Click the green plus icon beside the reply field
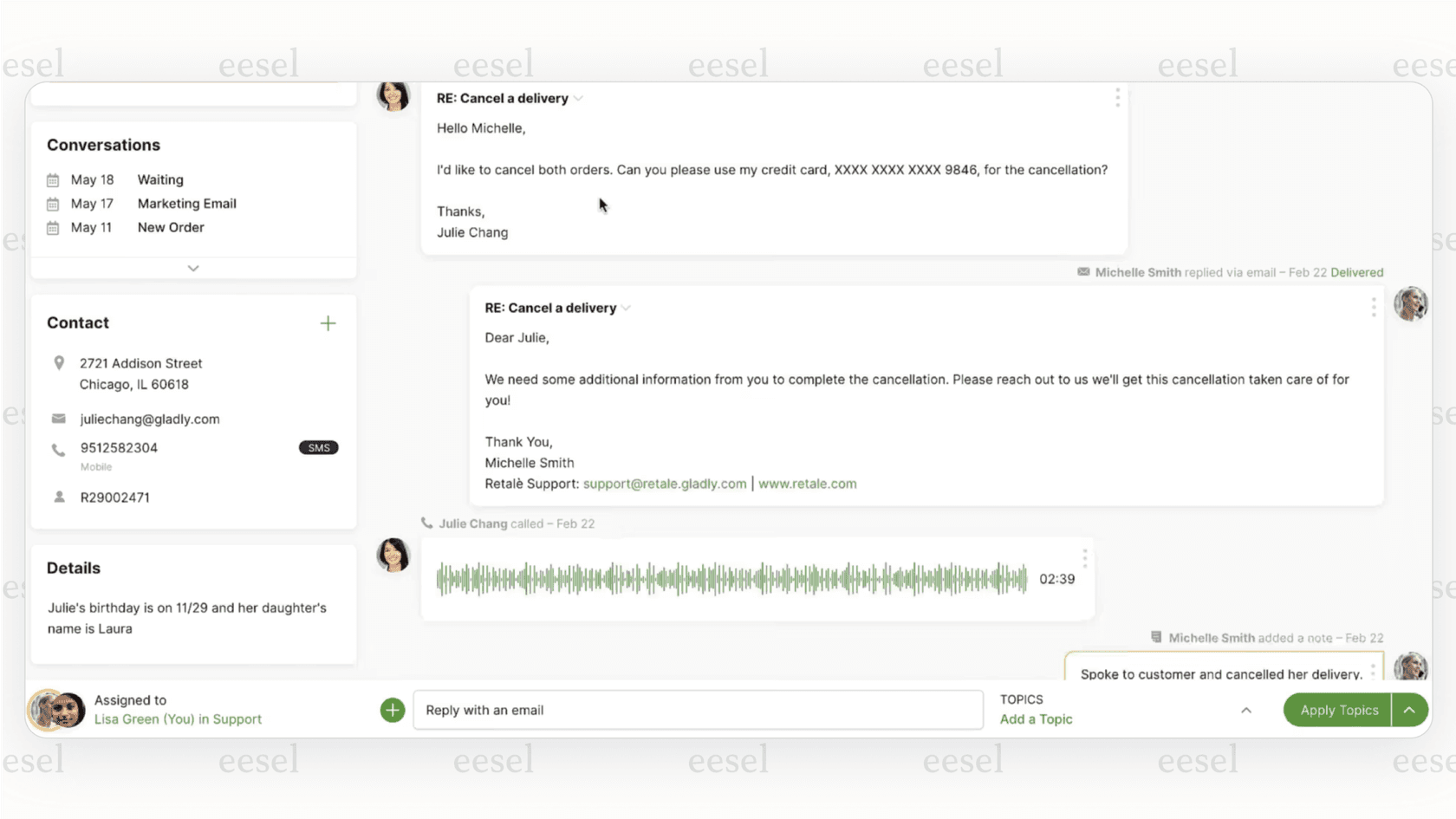 pos(392,710)
